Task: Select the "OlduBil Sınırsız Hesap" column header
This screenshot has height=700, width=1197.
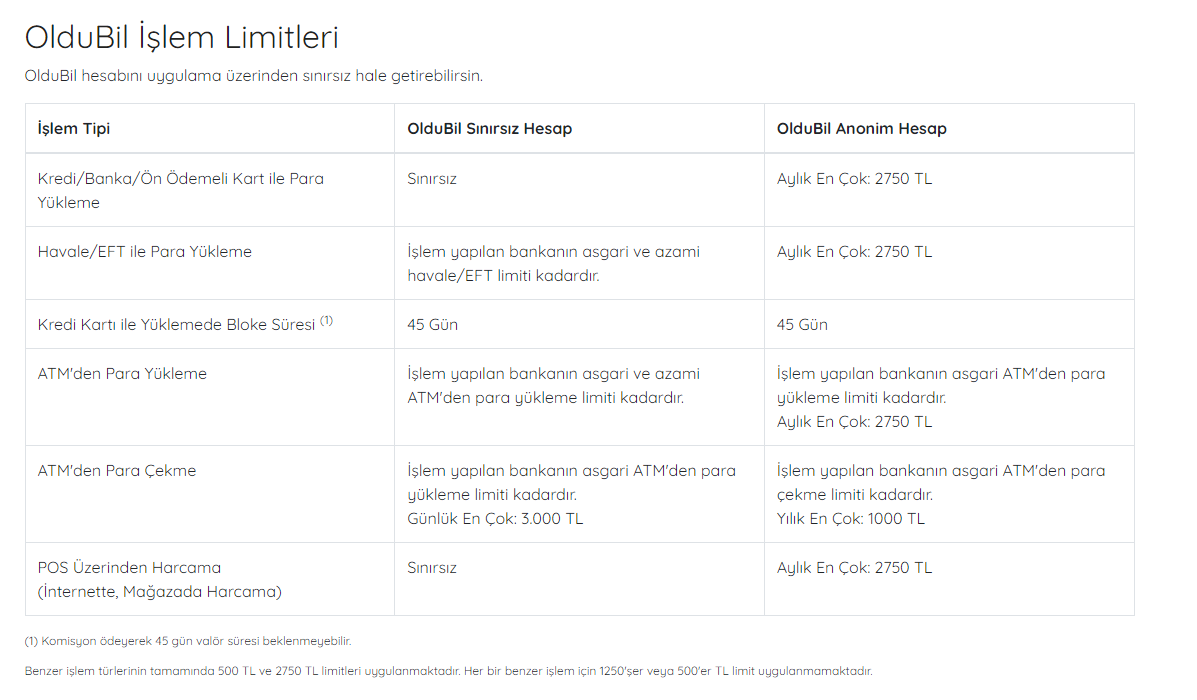Action: coord(489,129)
